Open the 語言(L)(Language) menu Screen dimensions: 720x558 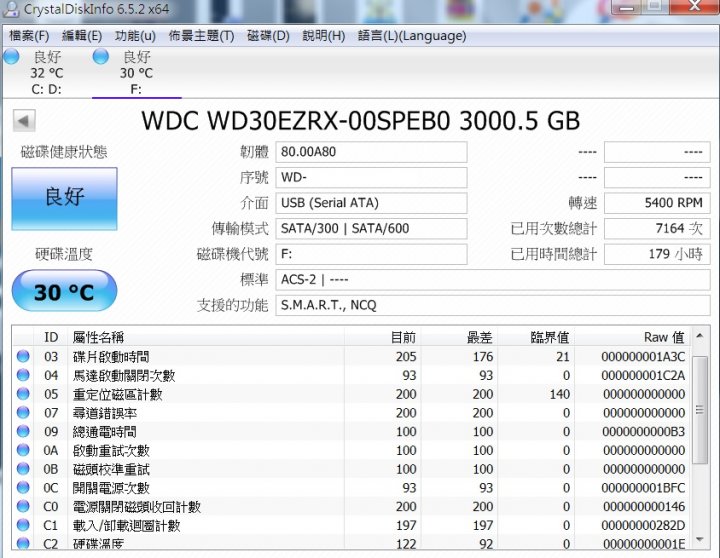[412, 36]
